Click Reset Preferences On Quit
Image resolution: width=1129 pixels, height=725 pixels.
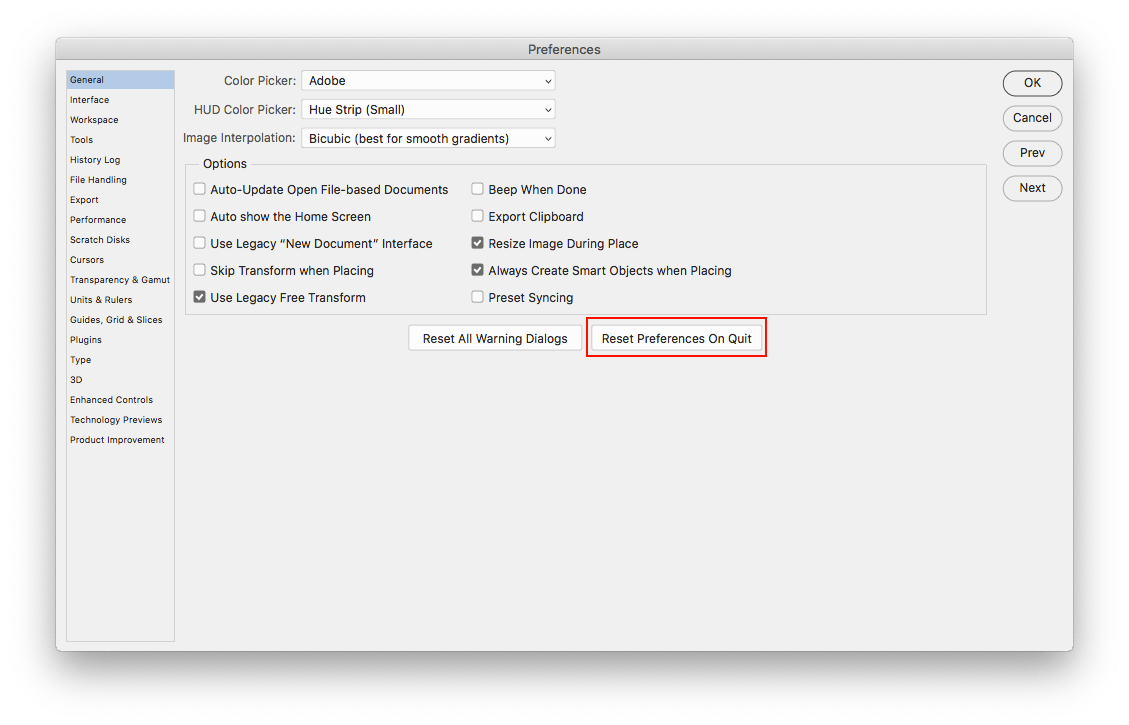[676, 338]
